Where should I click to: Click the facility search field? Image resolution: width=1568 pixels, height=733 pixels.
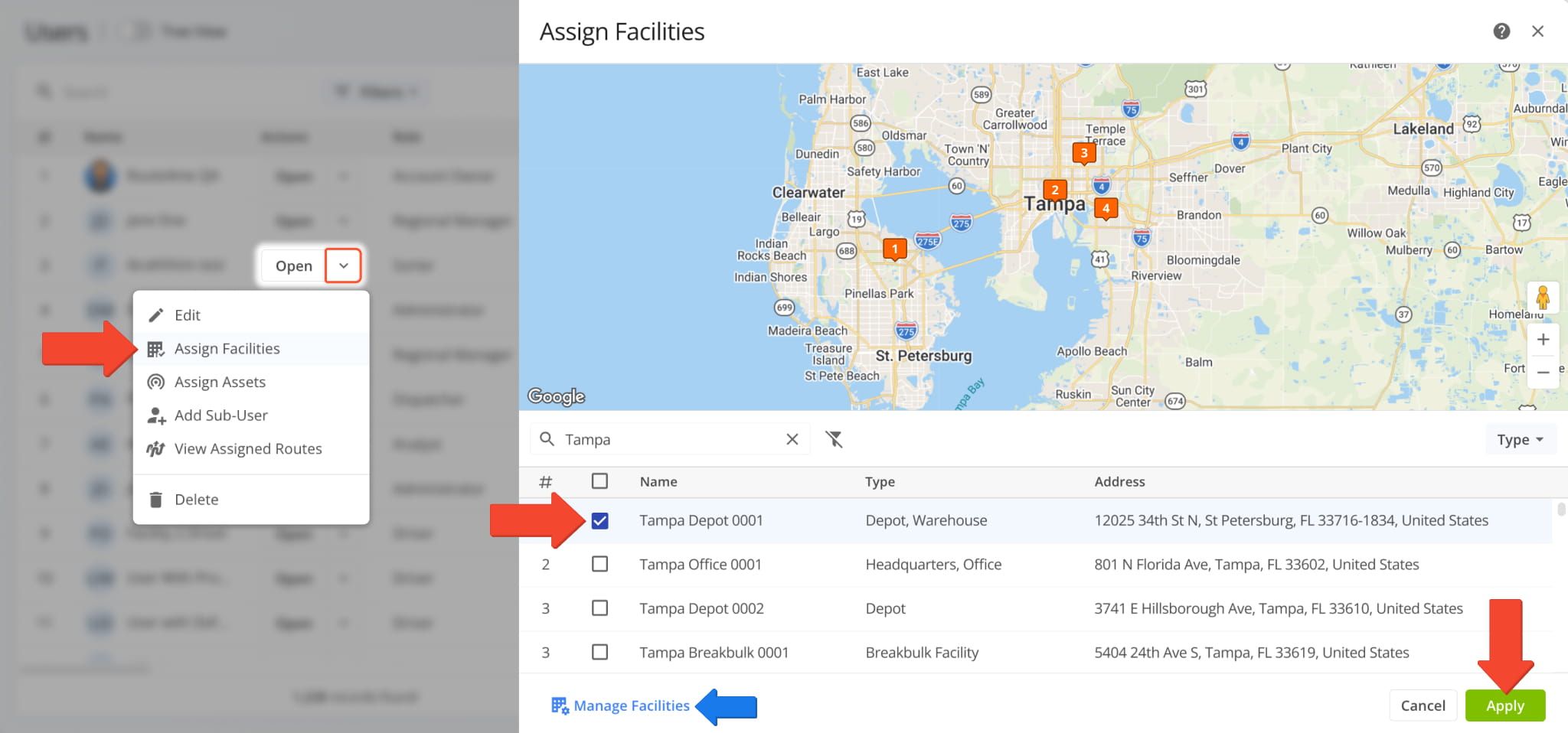click(670, 439)
